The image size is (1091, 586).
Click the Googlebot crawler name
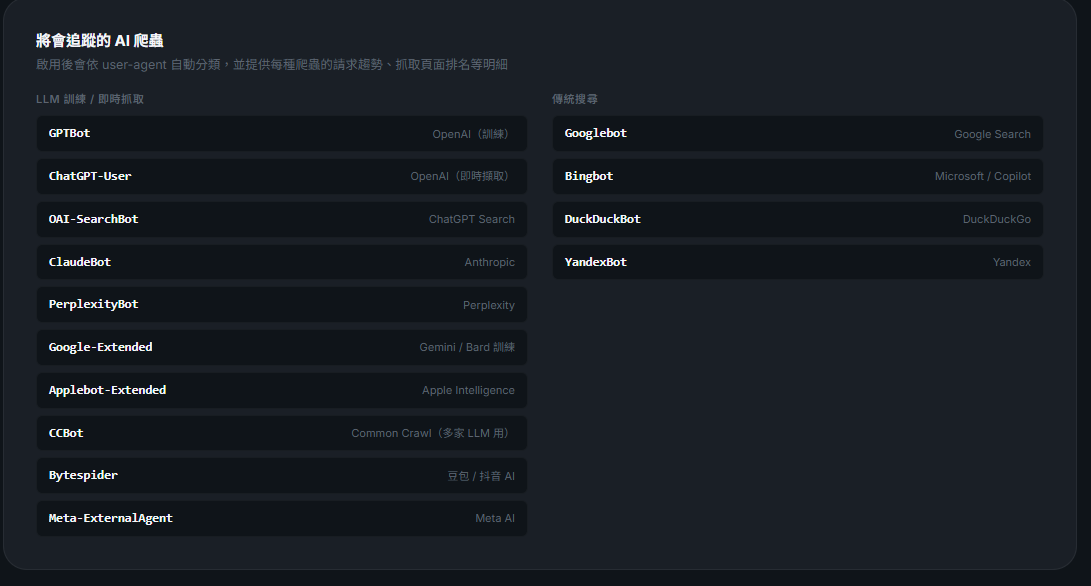tap(596, 133)
